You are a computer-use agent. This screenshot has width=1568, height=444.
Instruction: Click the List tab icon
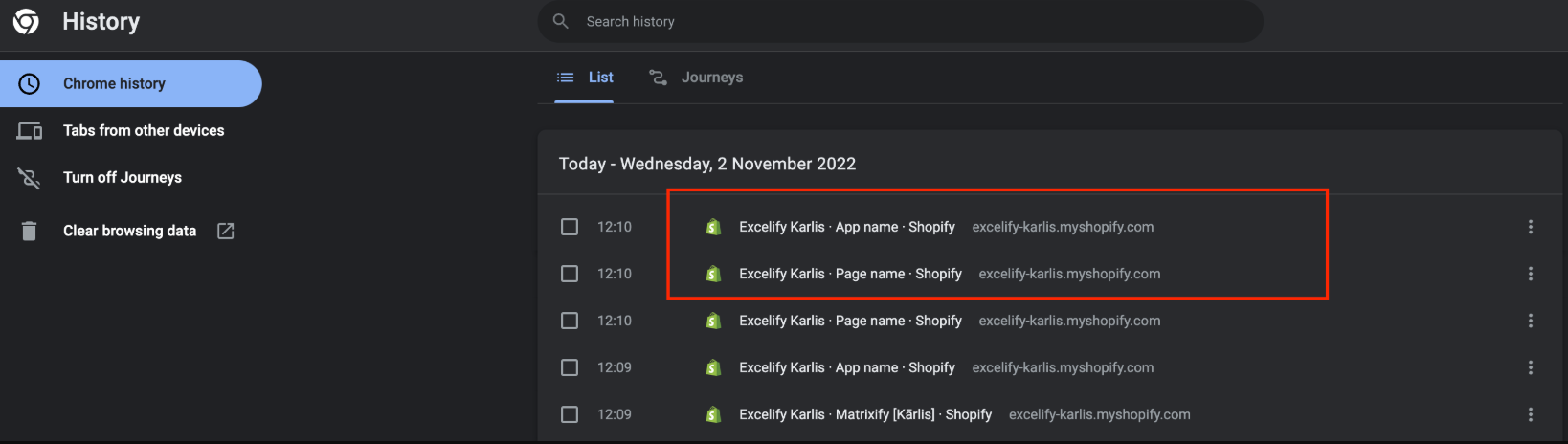click(x=566, y=78)
